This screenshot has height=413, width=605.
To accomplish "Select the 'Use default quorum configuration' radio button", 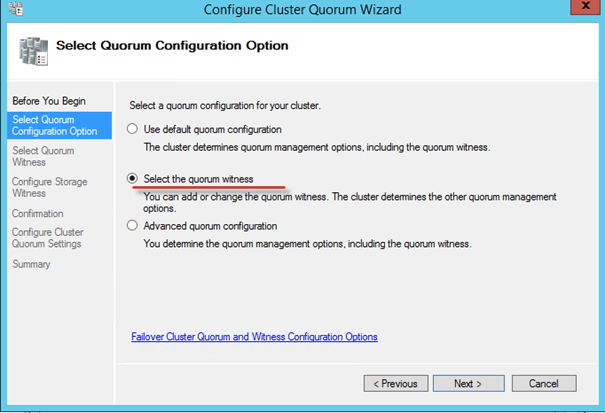I will click(132, 129).
